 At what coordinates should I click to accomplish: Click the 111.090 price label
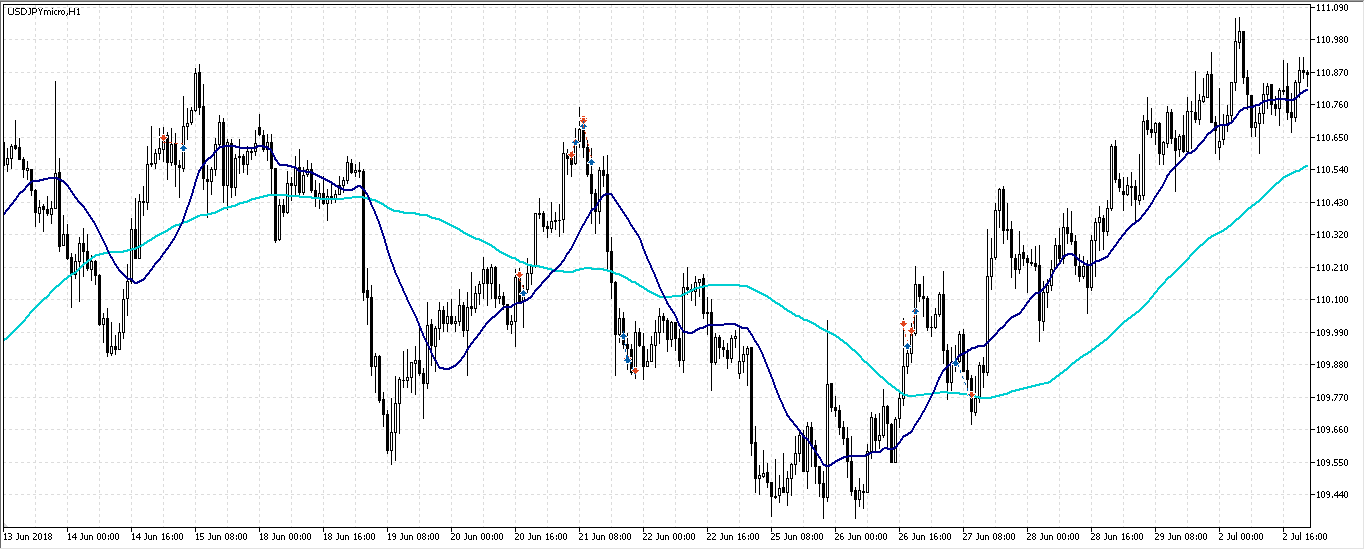coord(1333,8)
